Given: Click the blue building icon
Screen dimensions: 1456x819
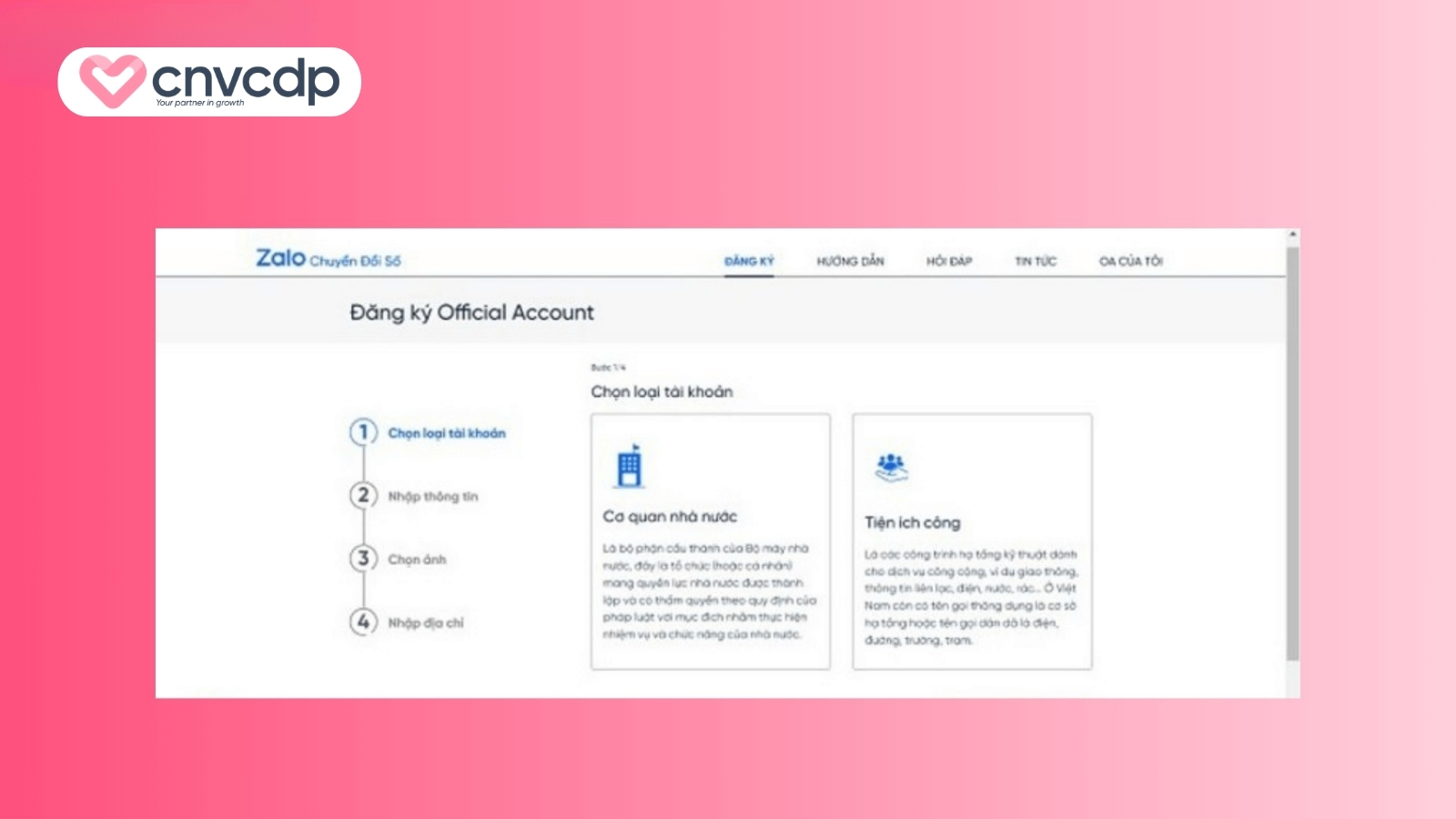Looking at the screenshot, I should tap(630, 466).
